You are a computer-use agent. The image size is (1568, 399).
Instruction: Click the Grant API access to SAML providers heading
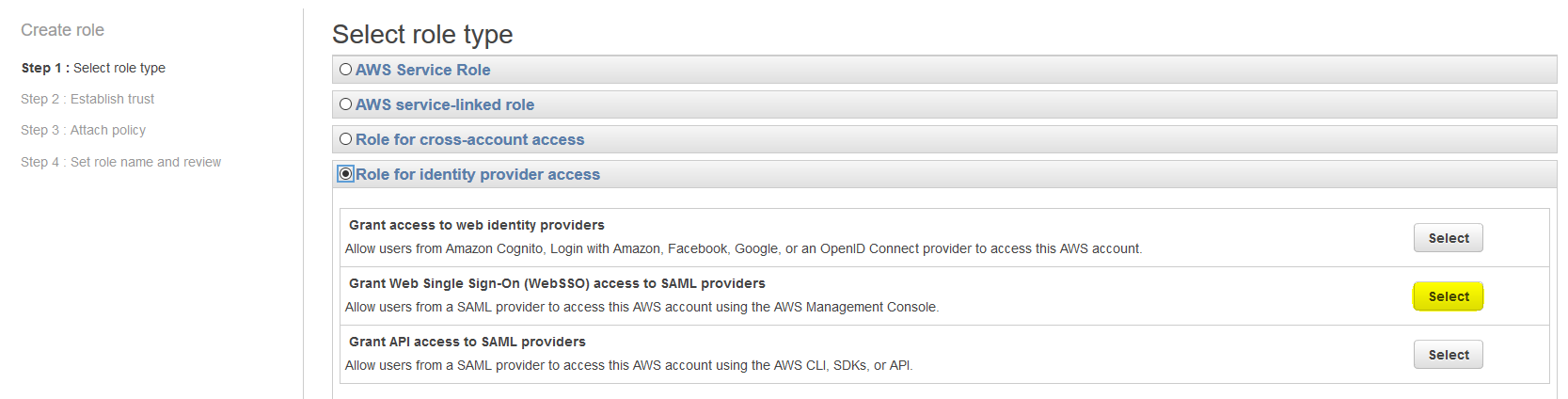[467, 342]
